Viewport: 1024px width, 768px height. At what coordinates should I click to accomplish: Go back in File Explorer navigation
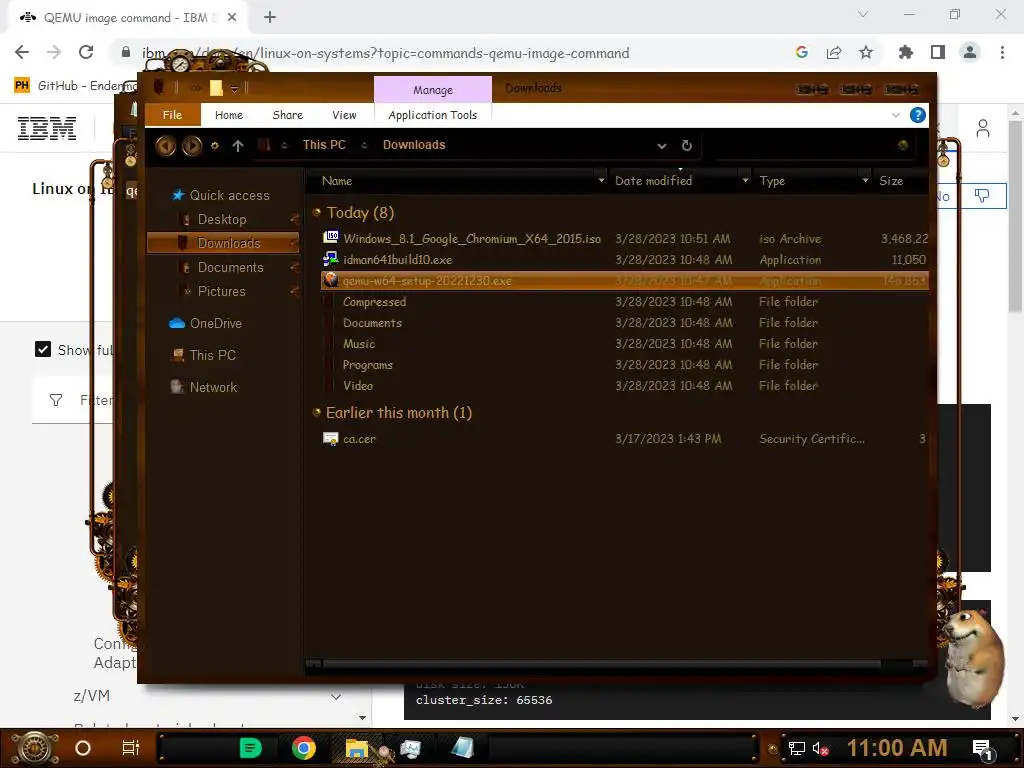click(165, 145)
